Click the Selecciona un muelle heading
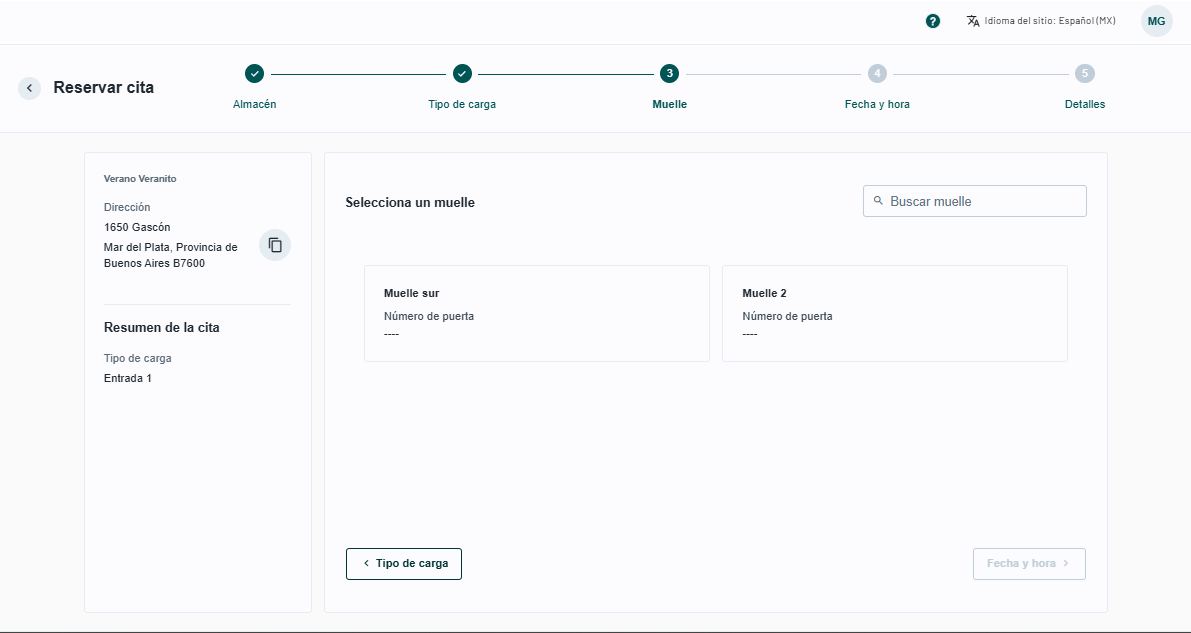The width and height of the screenshot is (1191, 633). click(x=410, y=203)
